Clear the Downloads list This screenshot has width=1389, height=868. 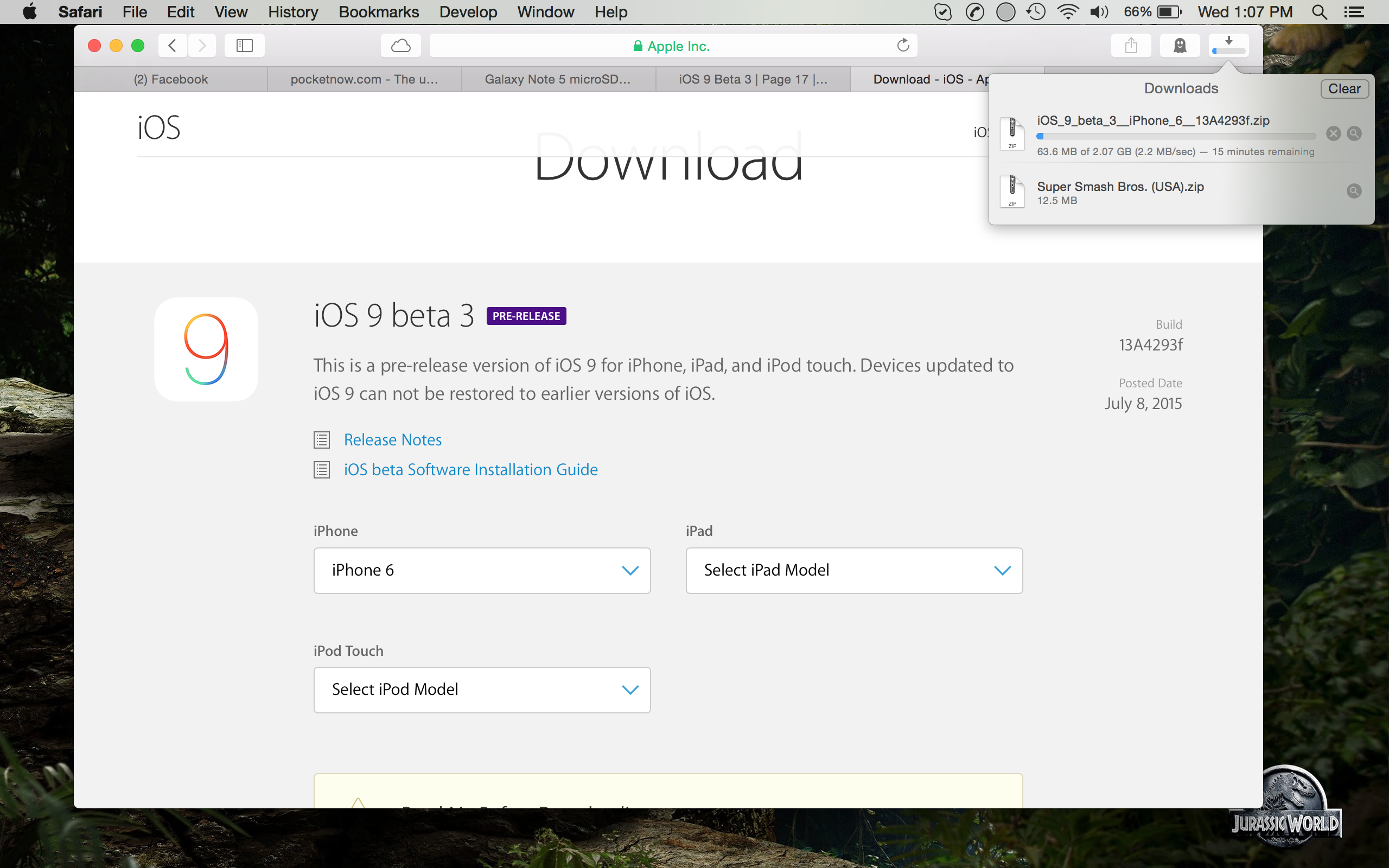click(1344, 89)
